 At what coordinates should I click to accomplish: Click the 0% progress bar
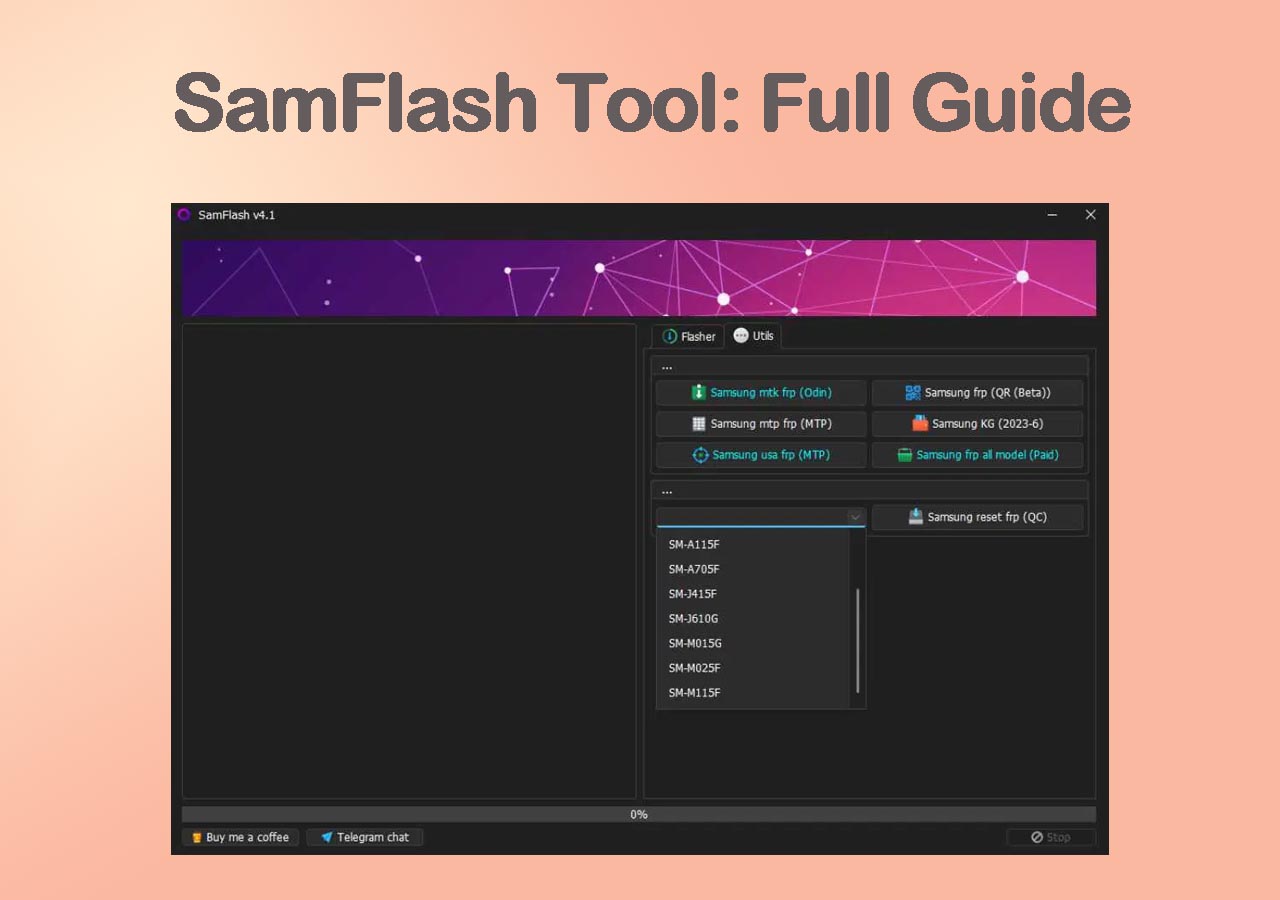pyautogui.click(x=638, y=815)
